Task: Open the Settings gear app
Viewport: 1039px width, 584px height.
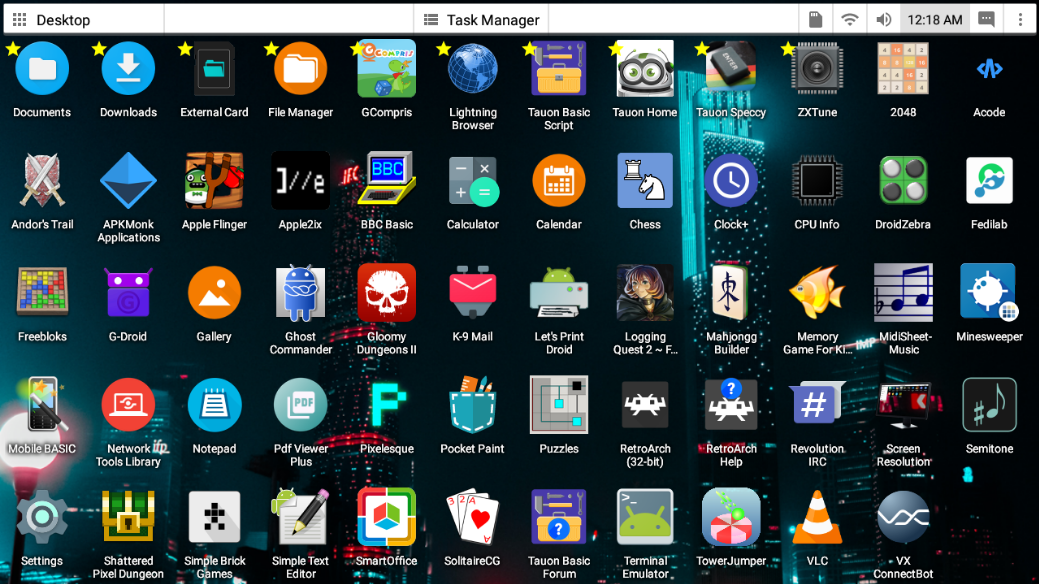Action: 42,517
